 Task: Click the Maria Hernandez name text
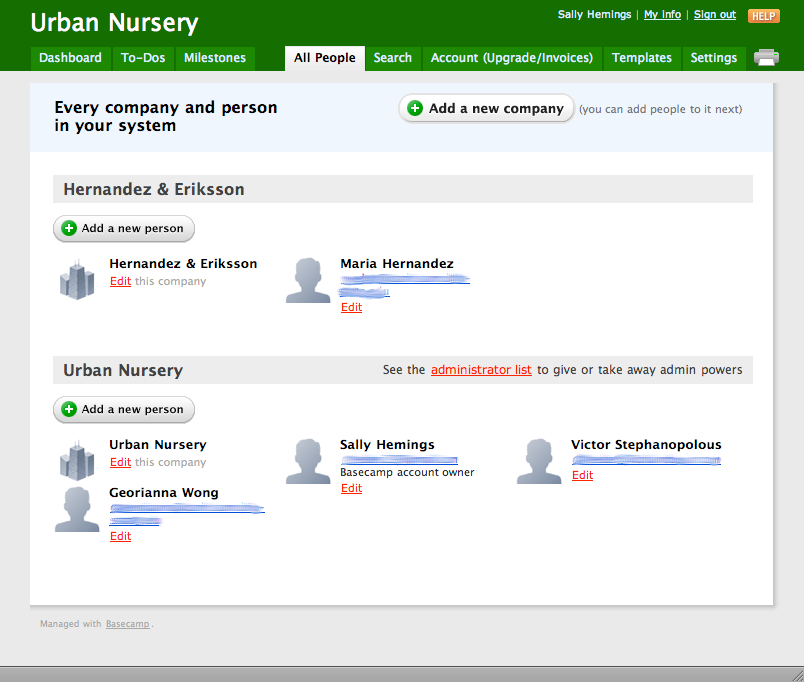[x=397, y=264]
